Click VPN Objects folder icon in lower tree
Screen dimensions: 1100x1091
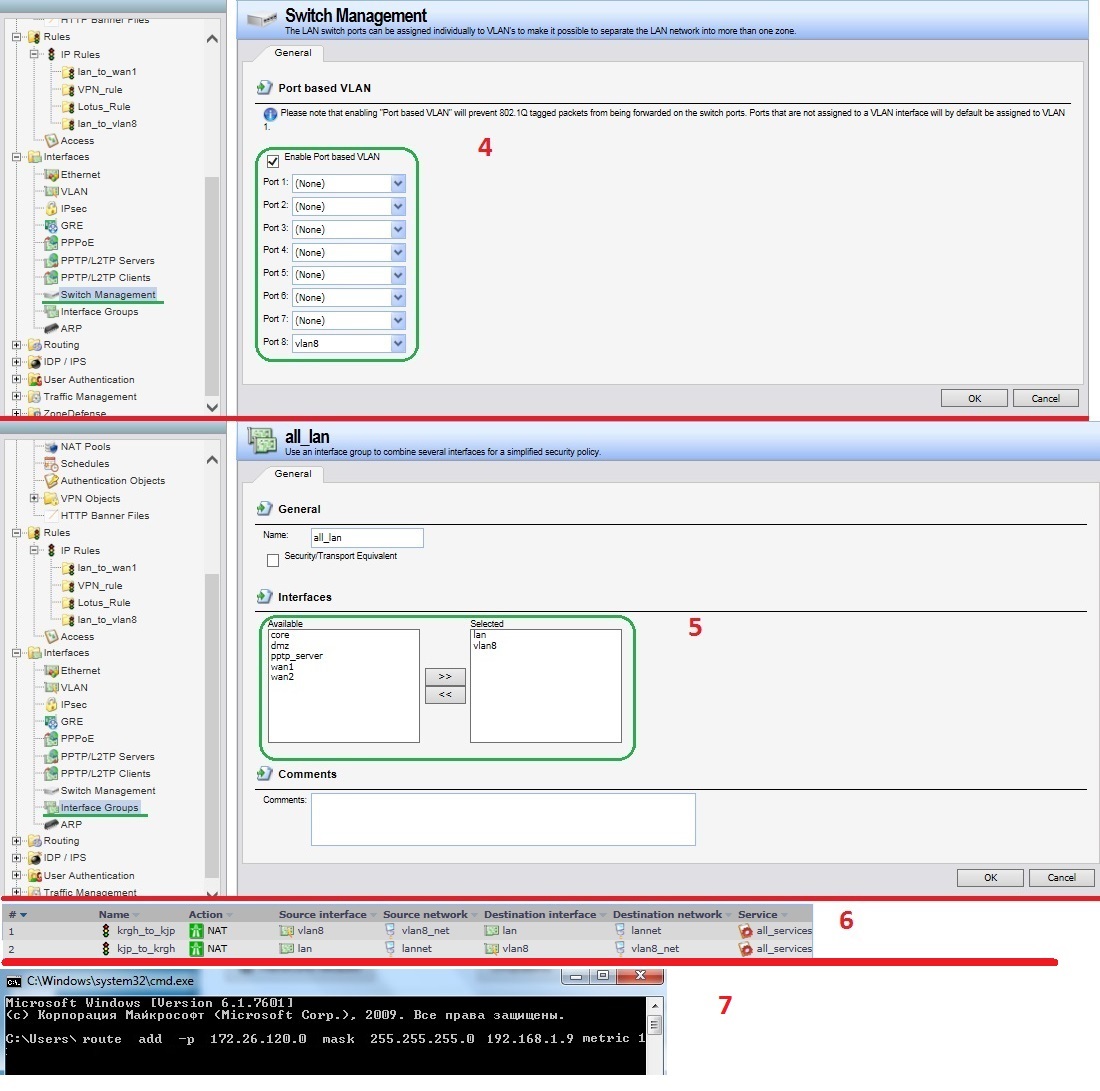[x=51, y=498]
